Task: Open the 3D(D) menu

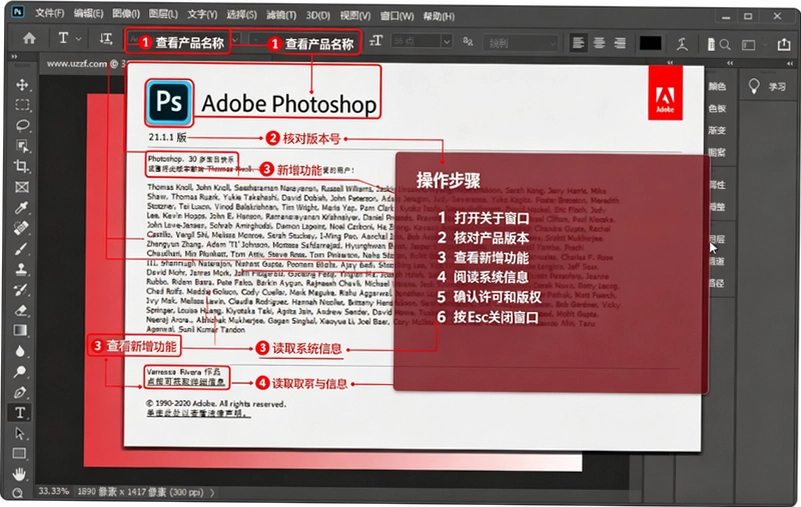Action: coord(318,16)
